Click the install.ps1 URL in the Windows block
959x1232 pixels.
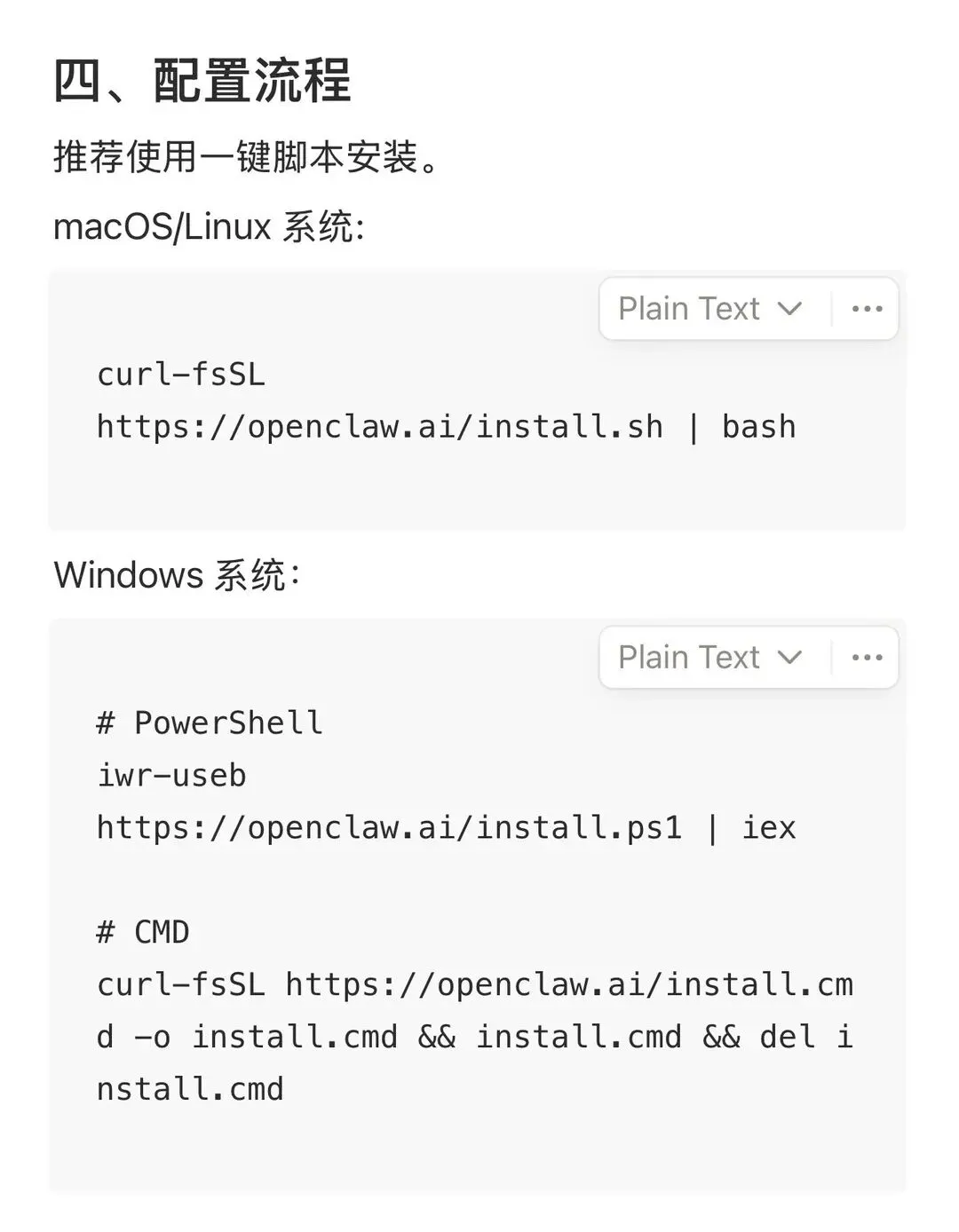(389, 828)
